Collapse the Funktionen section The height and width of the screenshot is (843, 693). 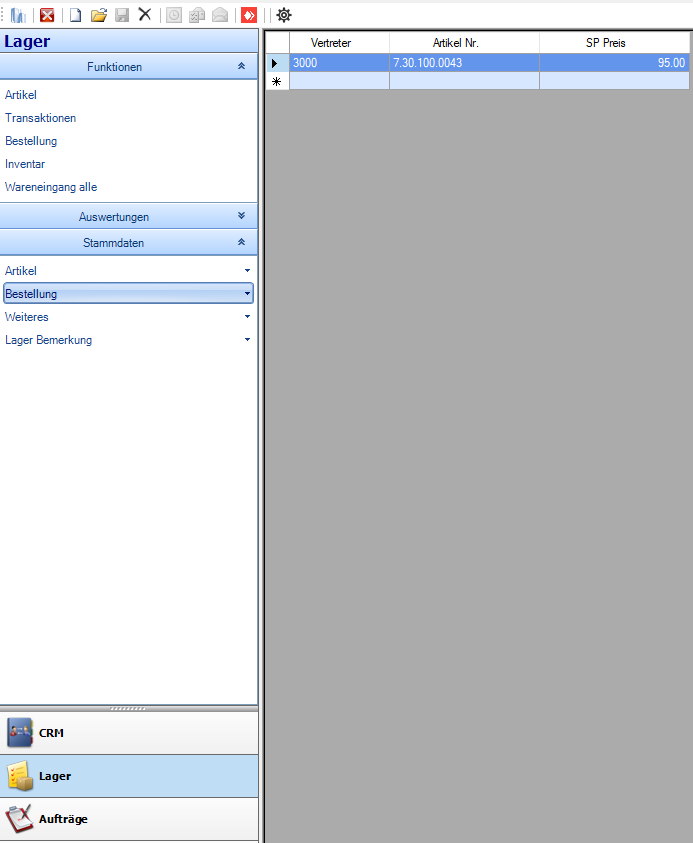coord(241,66)
